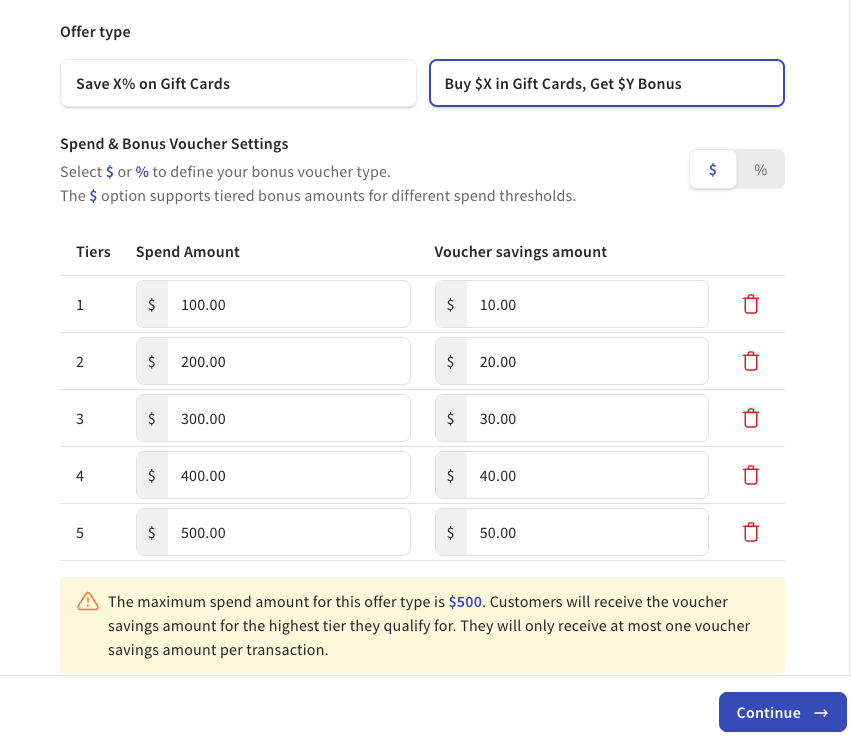
Task: Edit tier 2 spend amount 200.00
Action: tap(288, 362)
